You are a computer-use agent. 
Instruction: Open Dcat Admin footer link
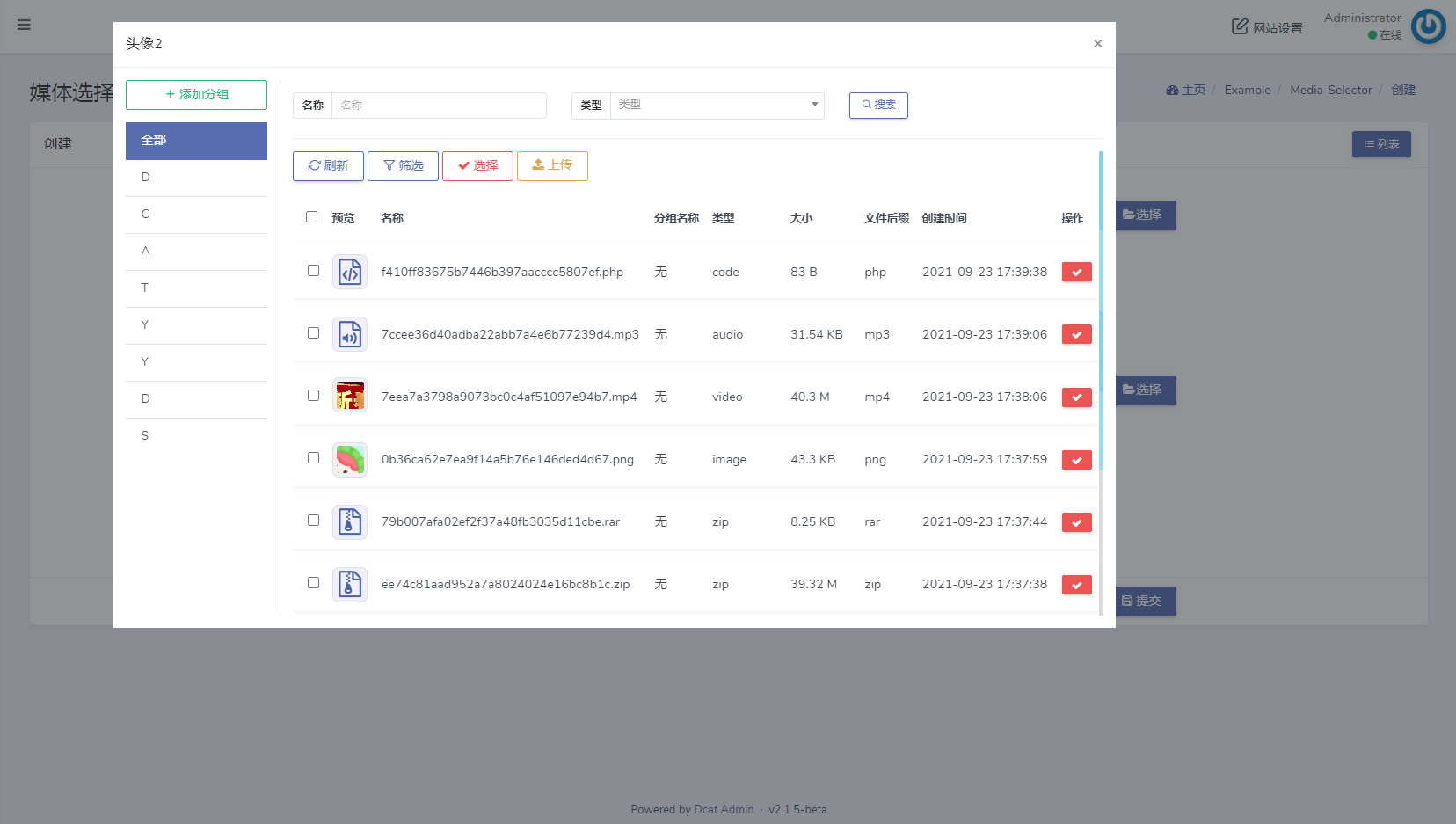click(724, 810)
